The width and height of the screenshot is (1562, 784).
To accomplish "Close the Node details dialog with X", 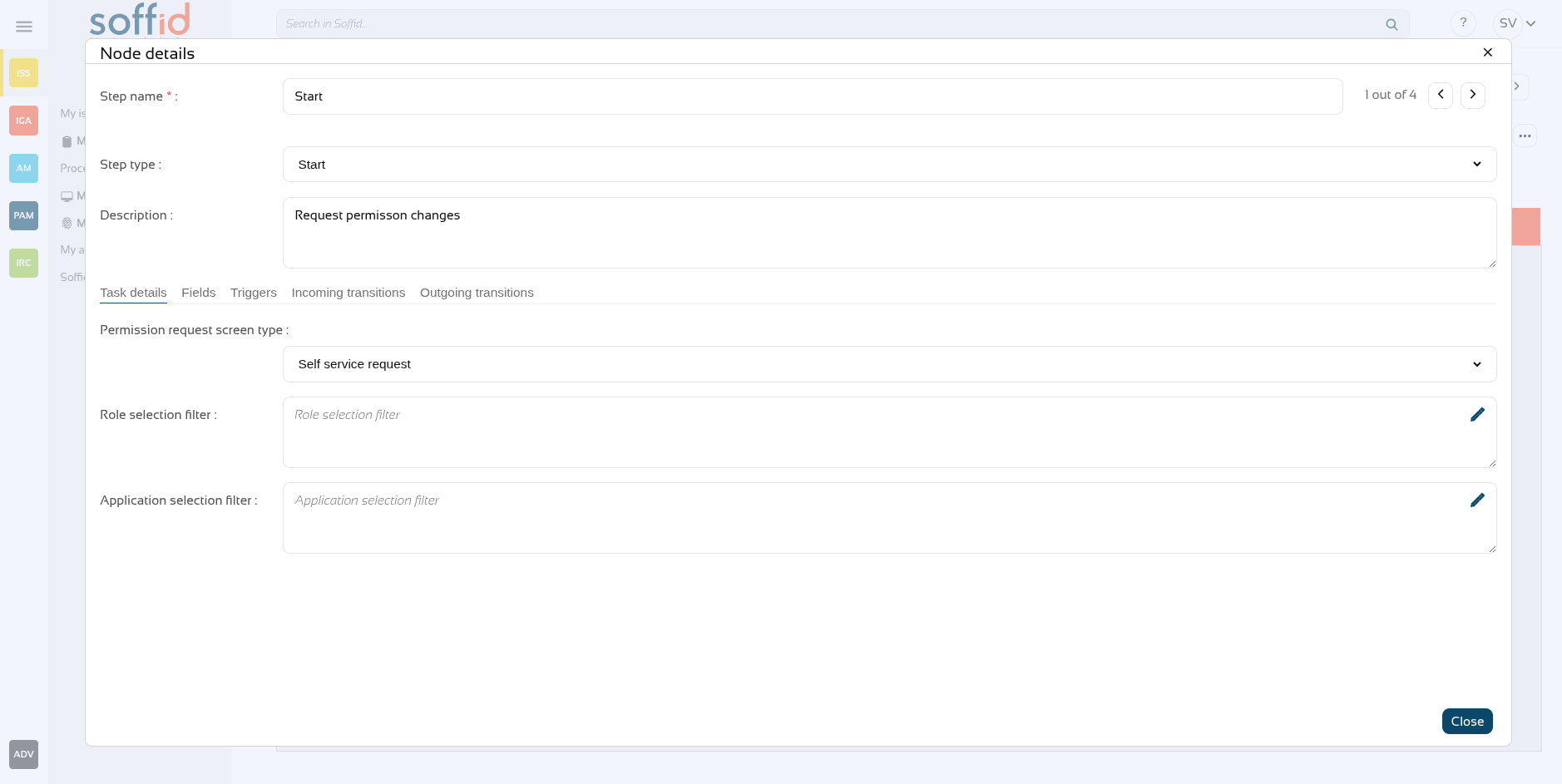I will (1488, 52).
